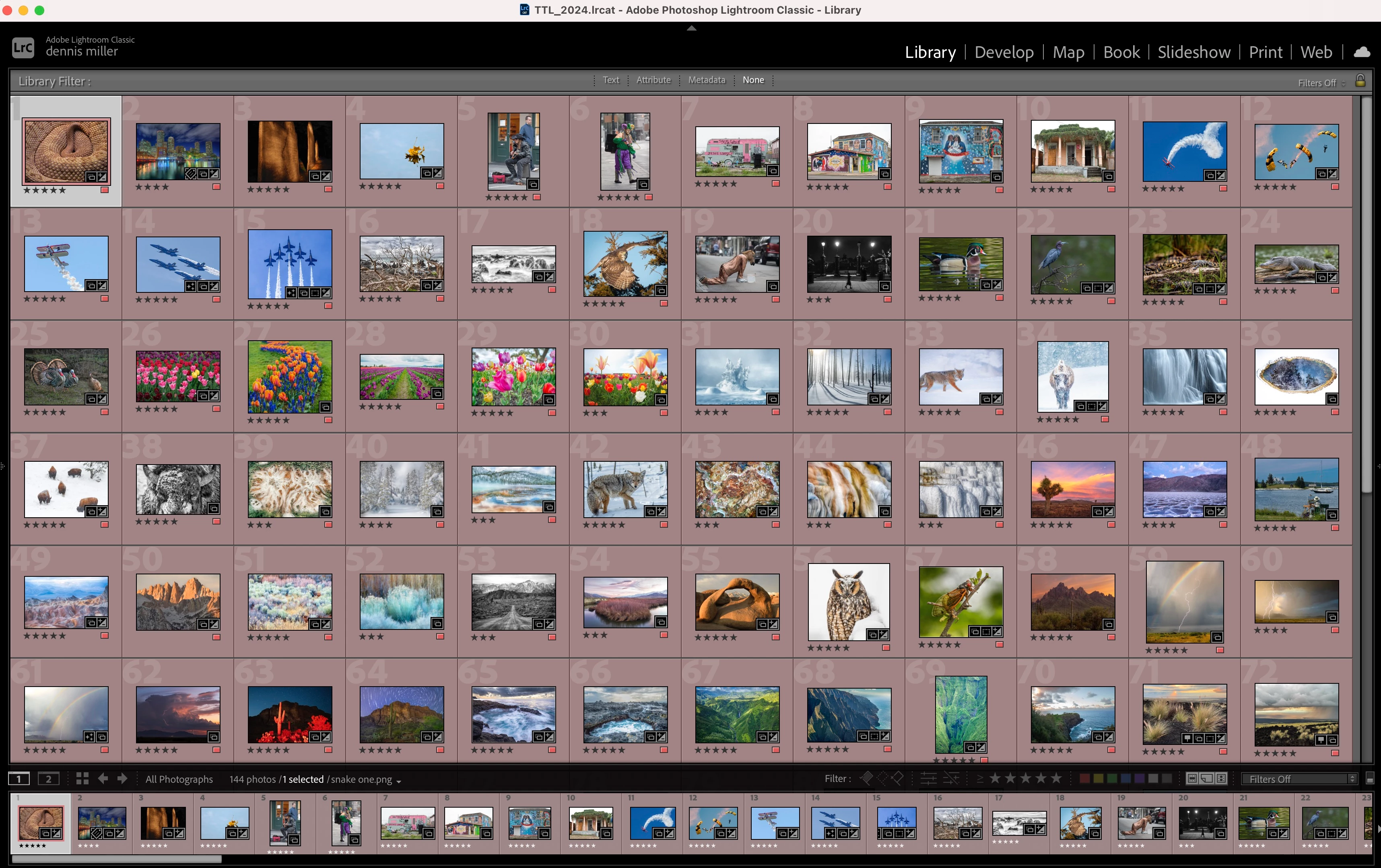Viewport: 1381px width, 868px height.
Task: Toggle the filmstrip filter switch at far right
Action: 1370,779
